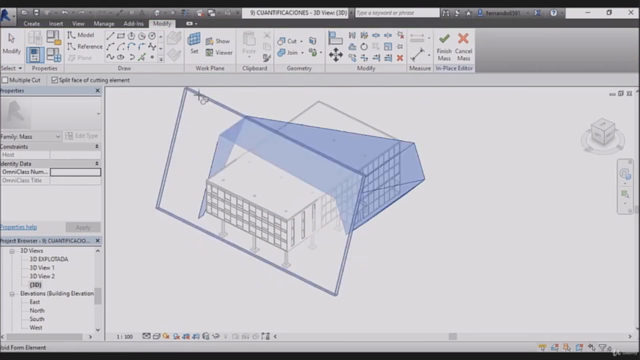640x360 pixels.
Task: Collapse the Elevations tree node
Action: tap(12, 294)
